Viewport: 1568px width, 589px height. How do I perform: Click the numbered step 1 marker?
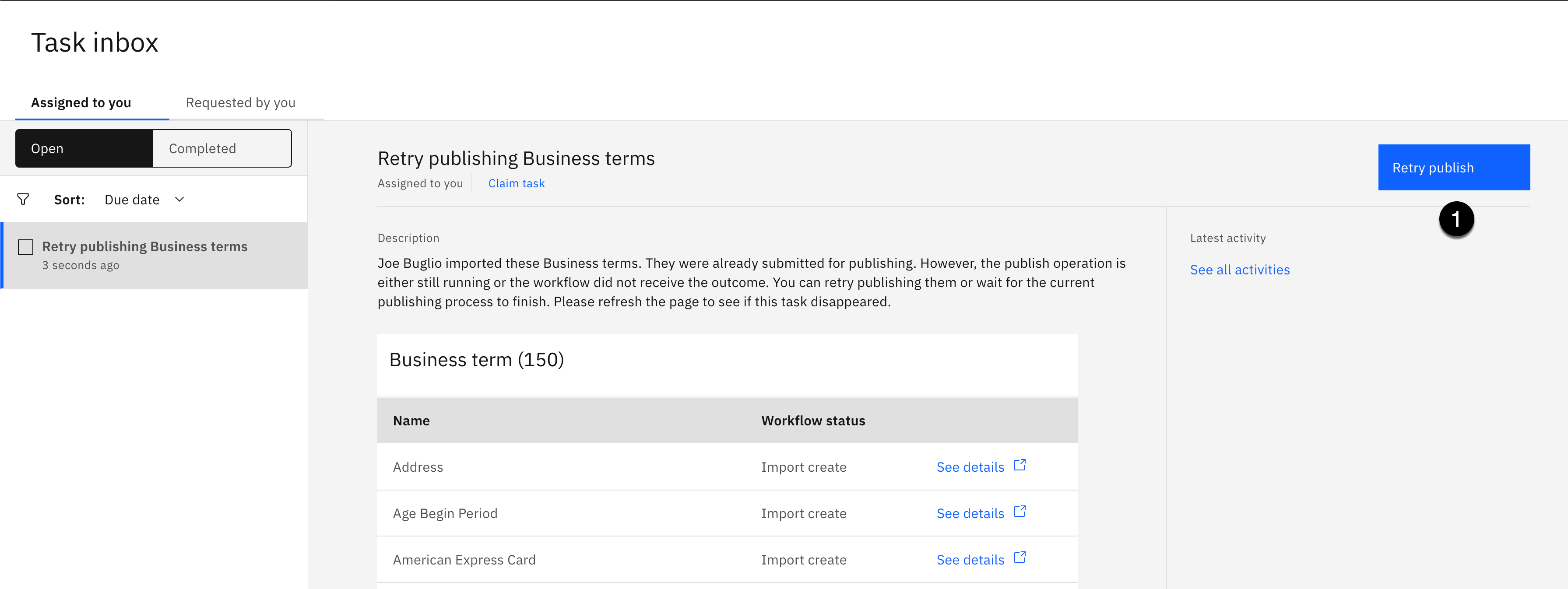[1456, 220]
